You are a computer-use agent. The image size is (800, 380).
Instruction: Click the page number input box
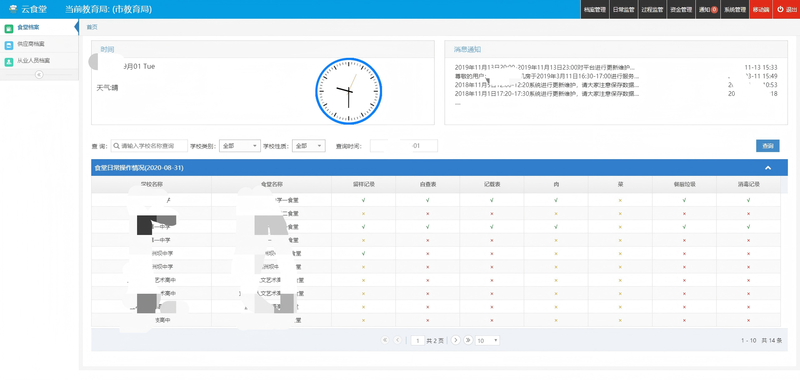(x=417, y=340)
